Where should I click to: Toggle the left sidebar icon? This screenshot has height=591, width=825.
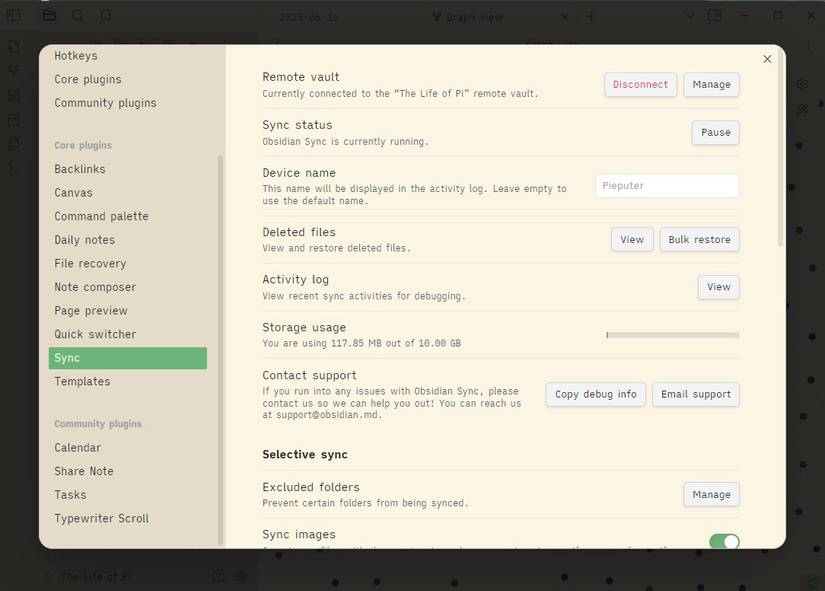(14, 16)
